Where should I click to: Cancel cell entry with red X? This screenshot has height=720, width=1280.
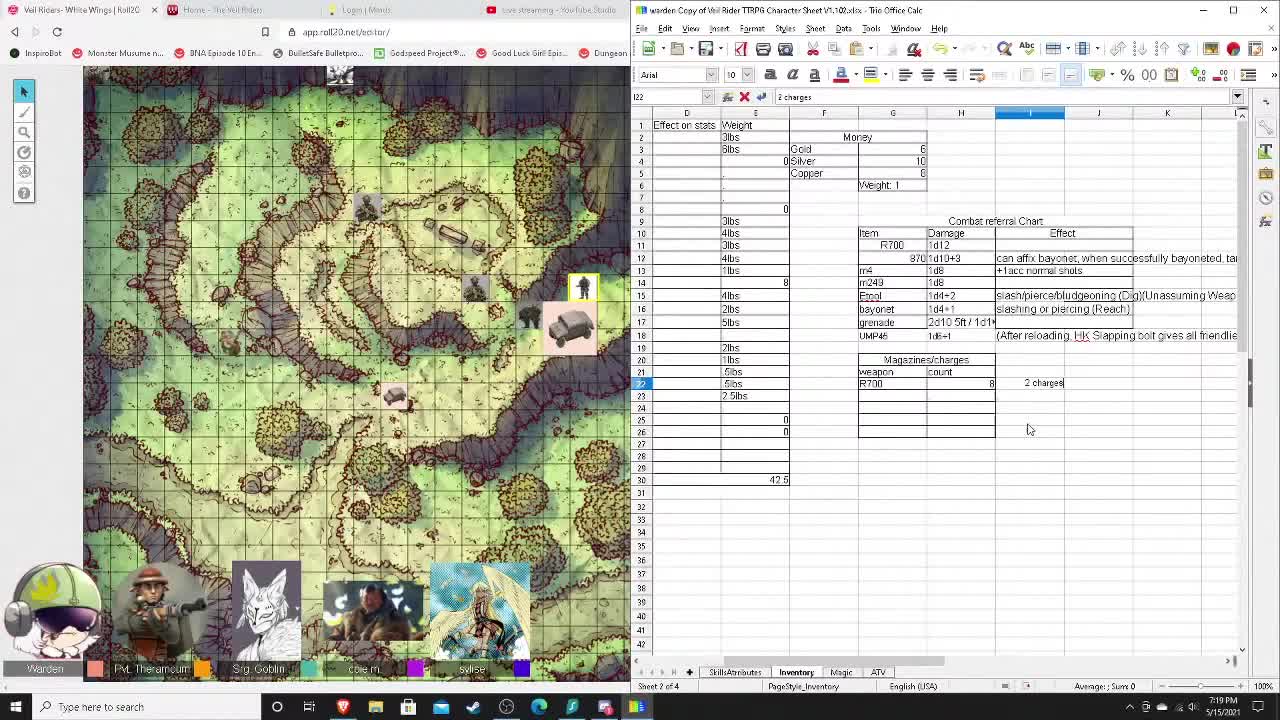click(744, 97)
